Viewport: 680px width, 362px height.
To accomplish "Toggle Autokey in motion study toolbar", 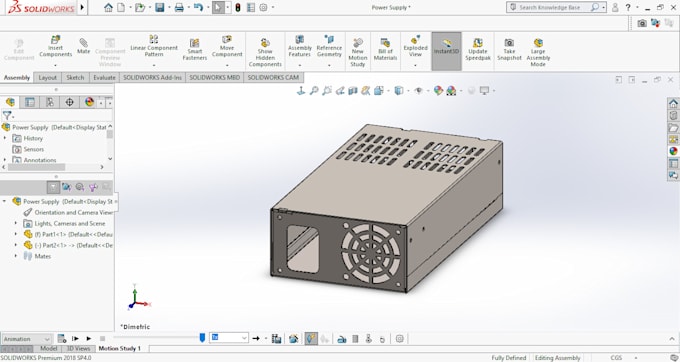I will tap(311, 339).
